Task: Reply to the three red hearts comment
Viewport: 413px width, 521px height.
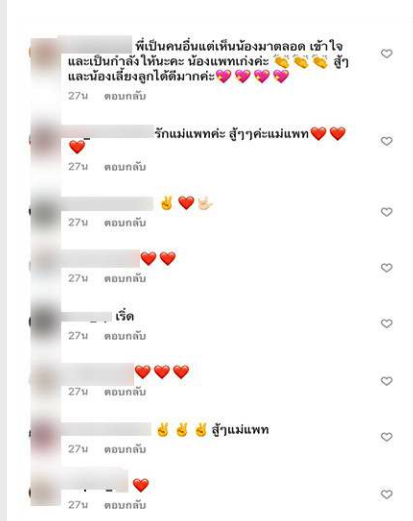Action: (125, 392)
